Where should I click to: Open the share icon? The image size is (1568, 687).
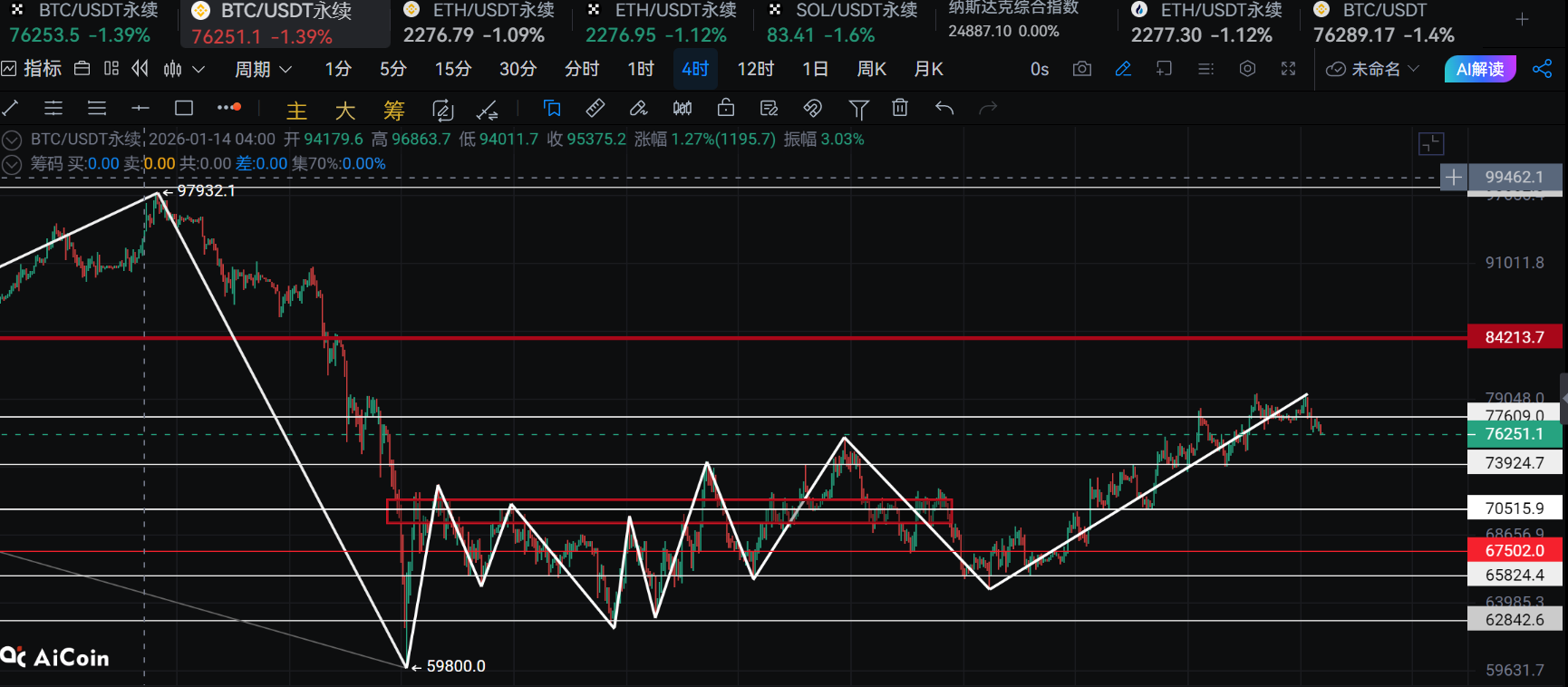click(x=1542, y=69)
